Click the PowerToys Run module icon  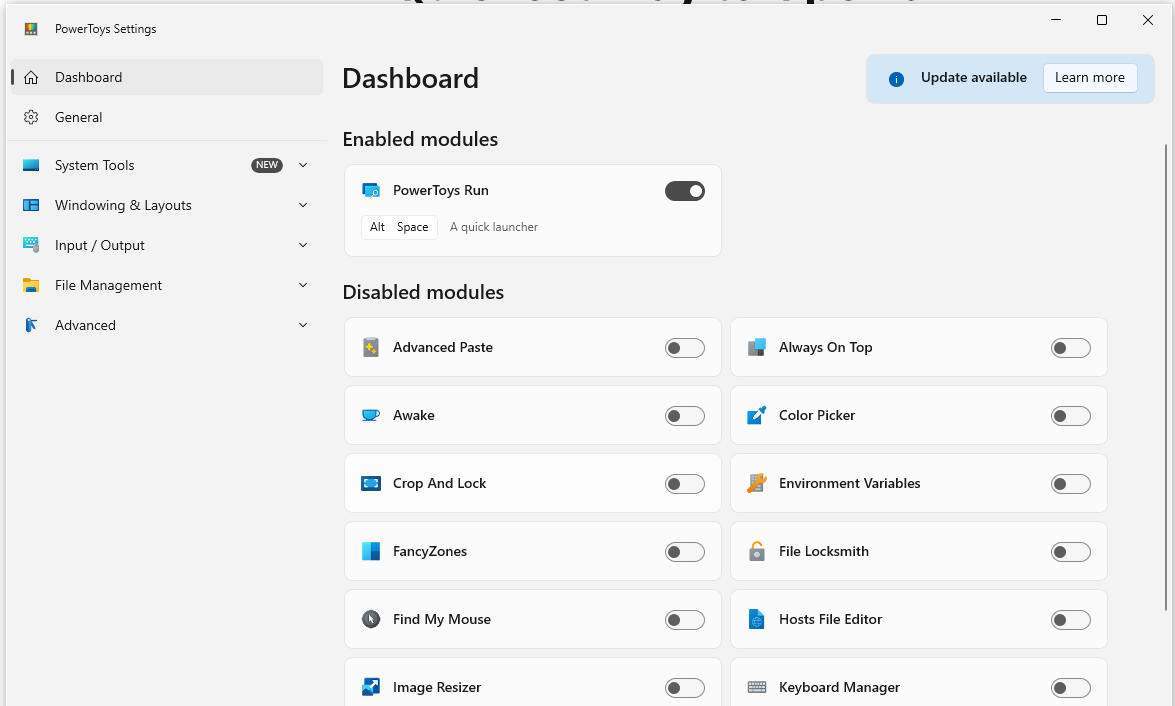pyautogui.click(x=371, y=190)
